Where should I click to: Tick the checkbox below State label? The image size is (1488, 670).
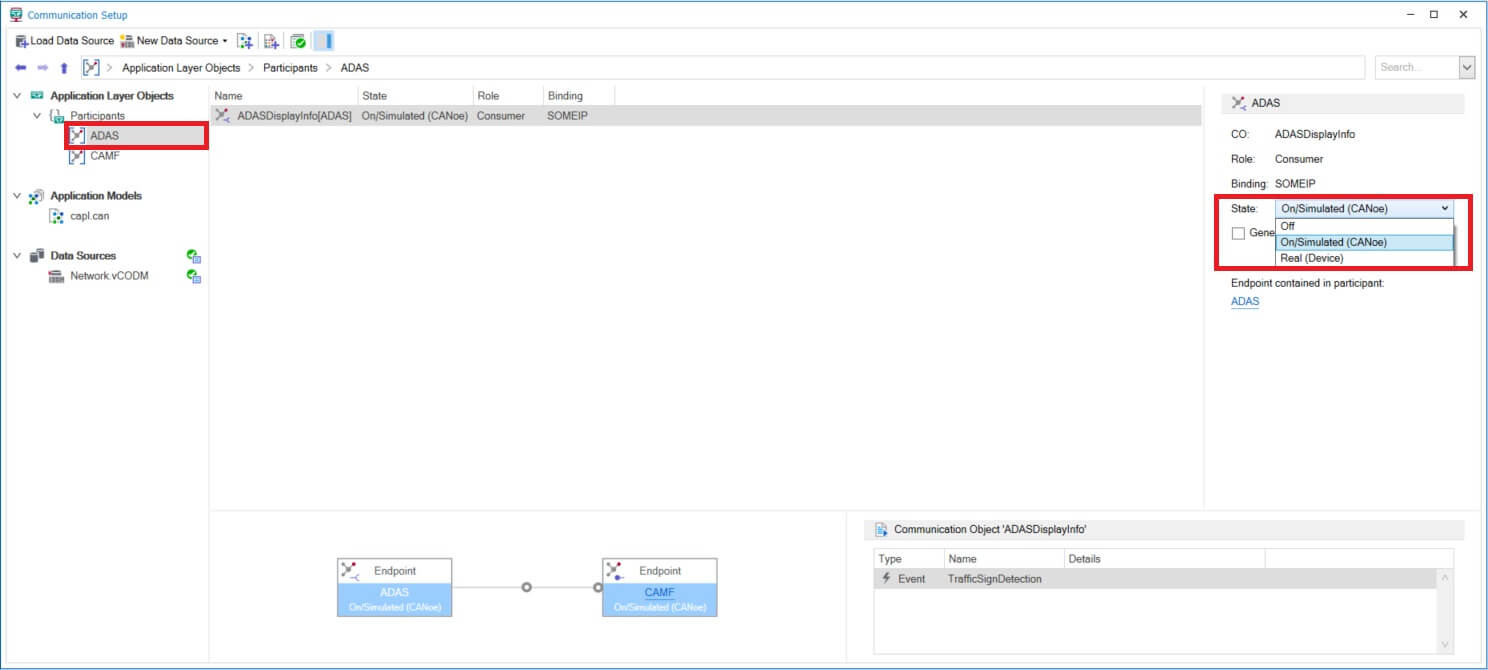1238,233
